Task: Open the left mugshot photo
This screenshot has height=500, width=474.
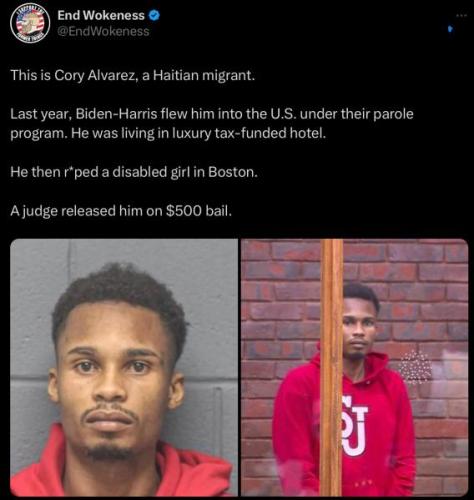Action: 124,367
